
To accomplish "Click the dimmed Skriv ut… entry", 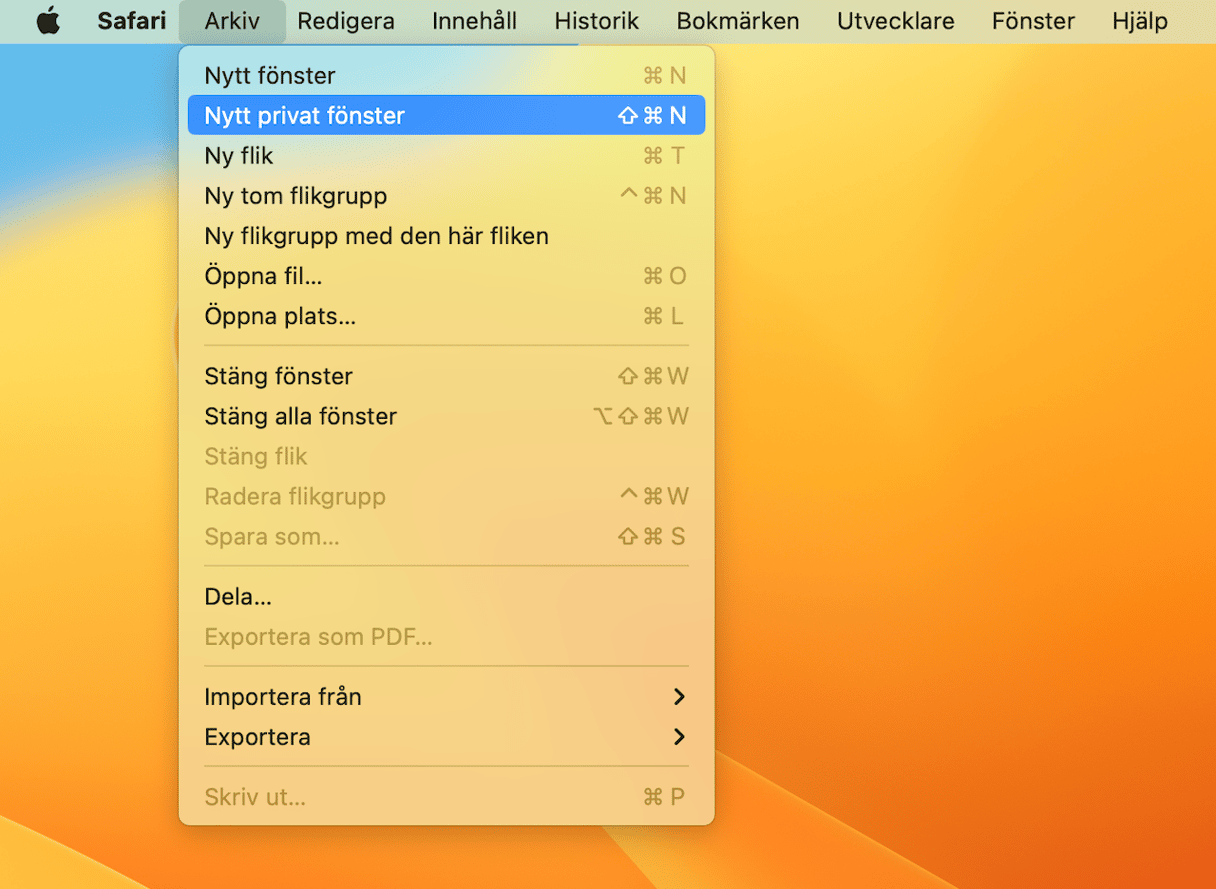I will pos(446,797).
